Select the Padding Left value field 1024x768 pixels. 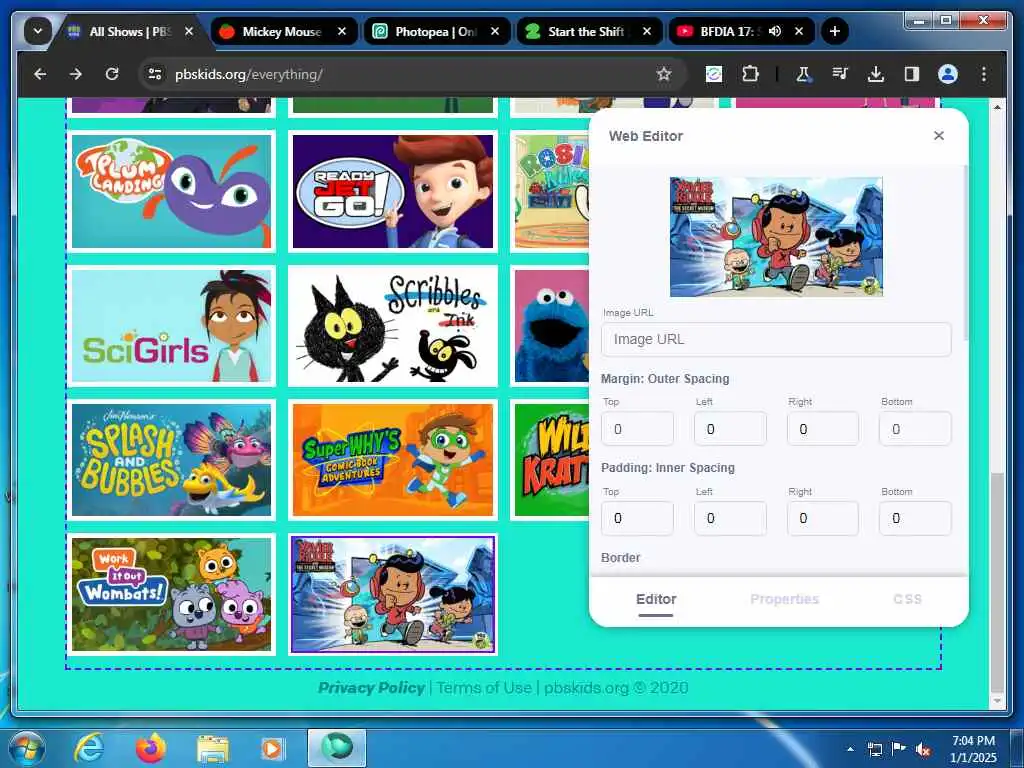(730, 519)
